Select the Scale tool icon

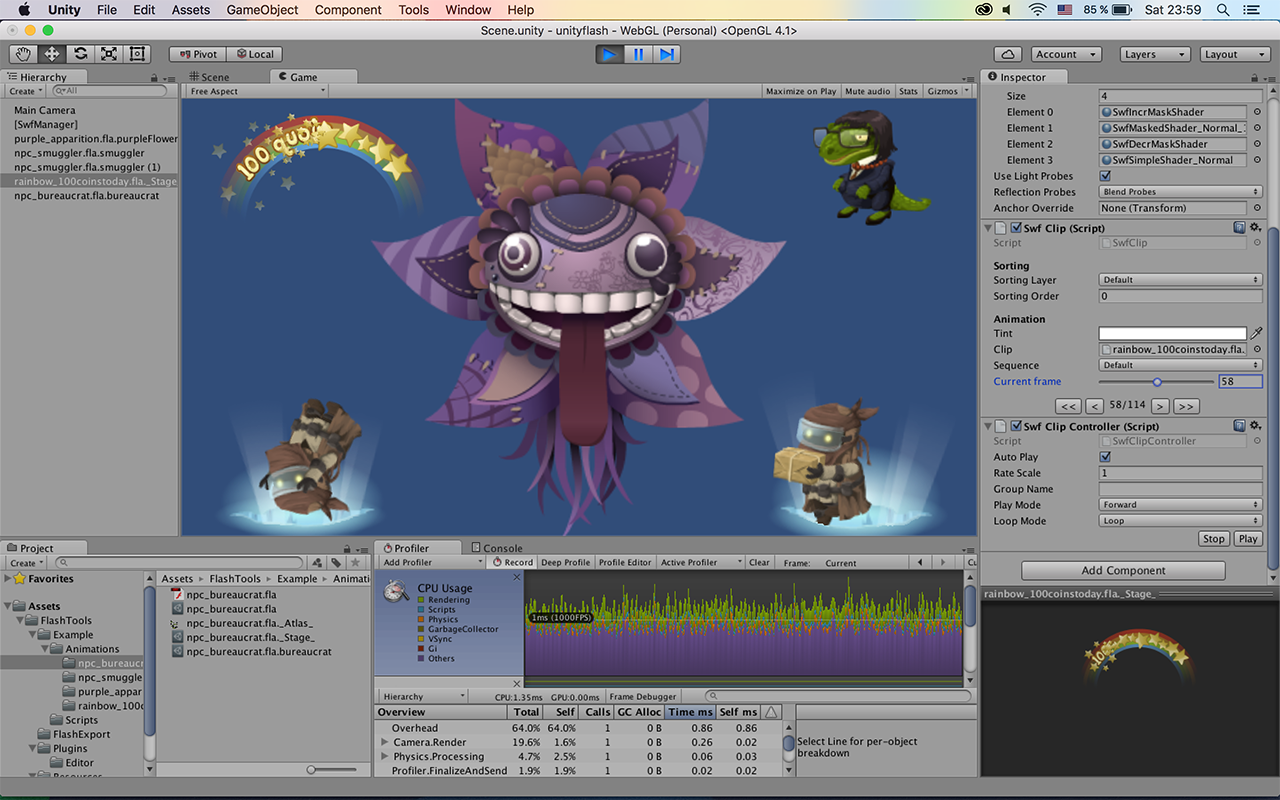pos(109,54)
